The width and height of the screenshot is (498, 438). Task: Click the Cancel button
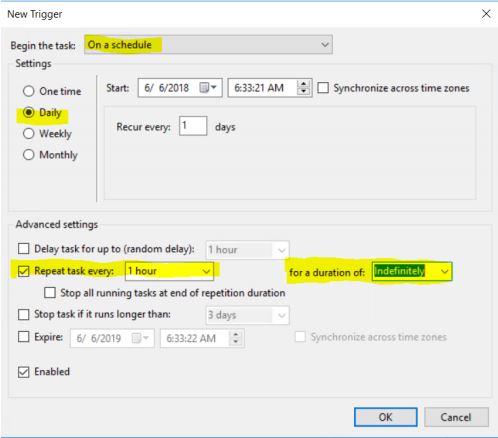tap(456, 417)
